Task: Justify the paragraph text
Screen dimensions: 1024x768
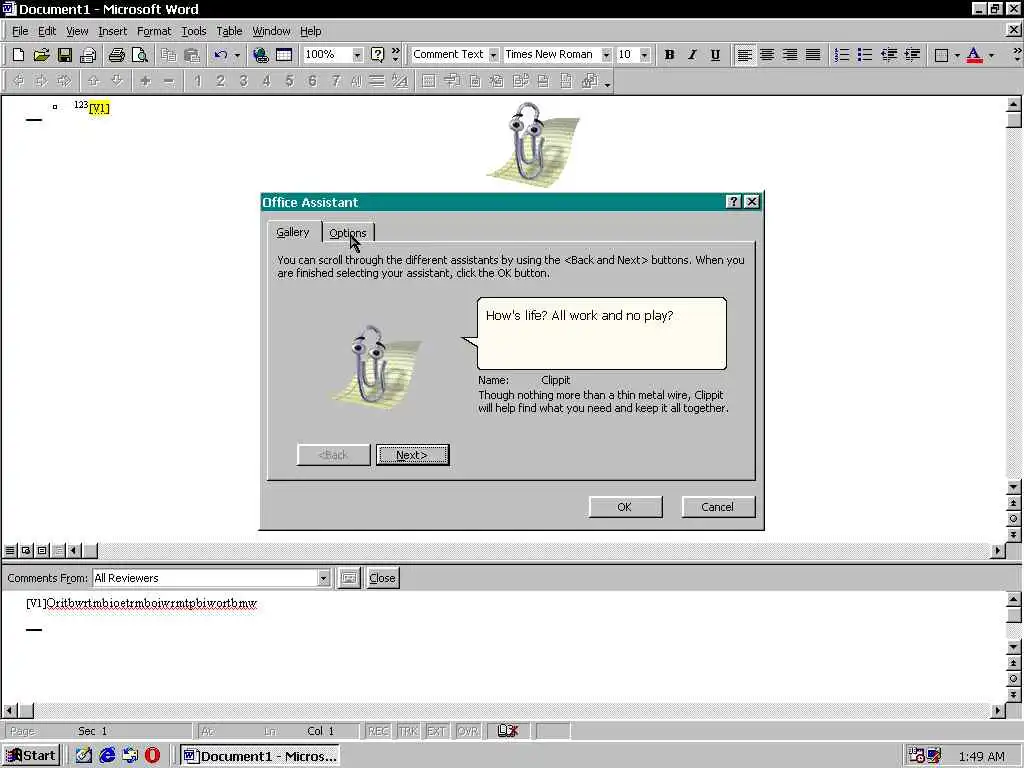Action: point(812,55)
